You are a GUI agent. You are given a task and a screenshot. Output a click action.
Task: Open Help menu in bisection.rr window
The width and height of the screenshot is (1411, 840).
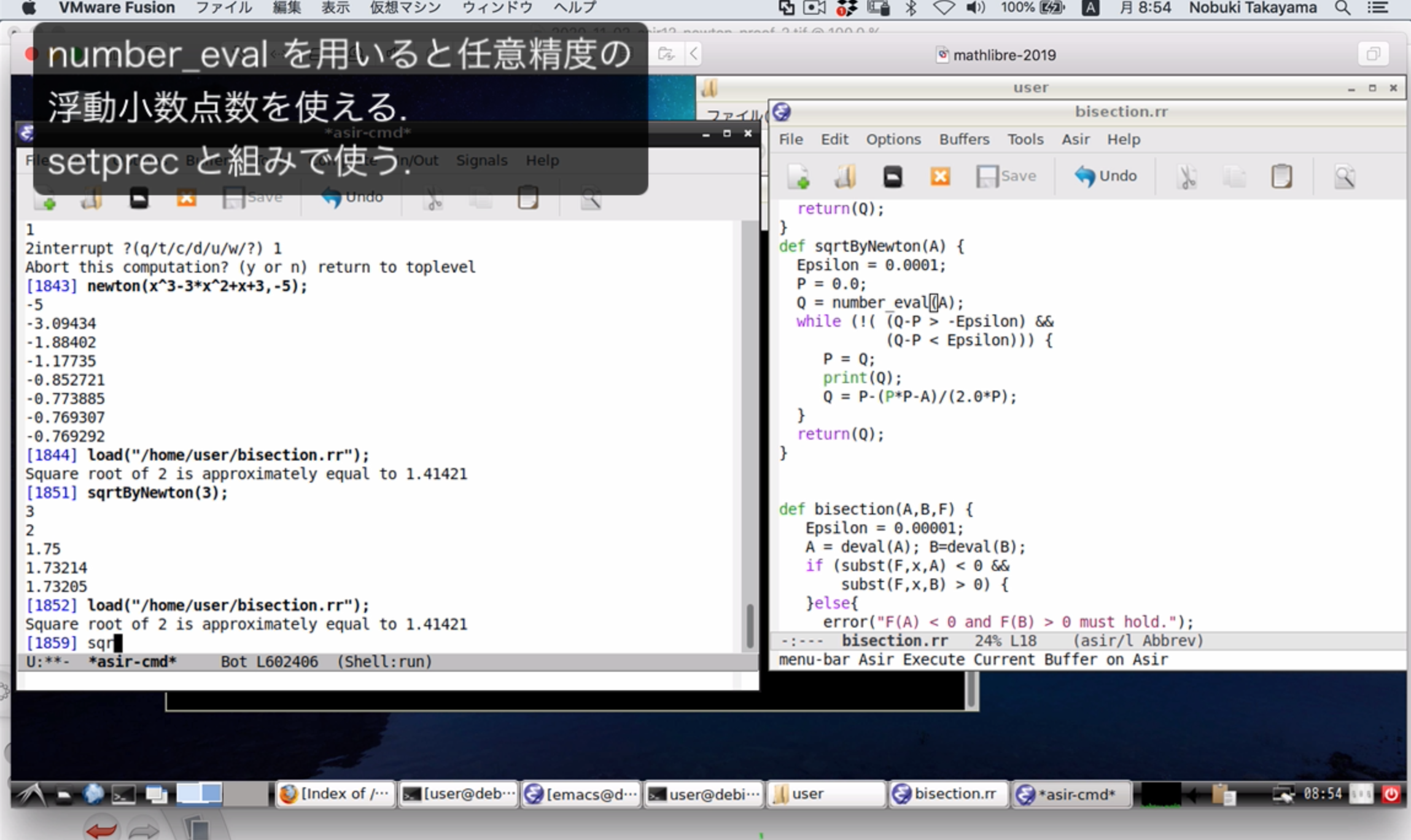[x=1124, y=139]
